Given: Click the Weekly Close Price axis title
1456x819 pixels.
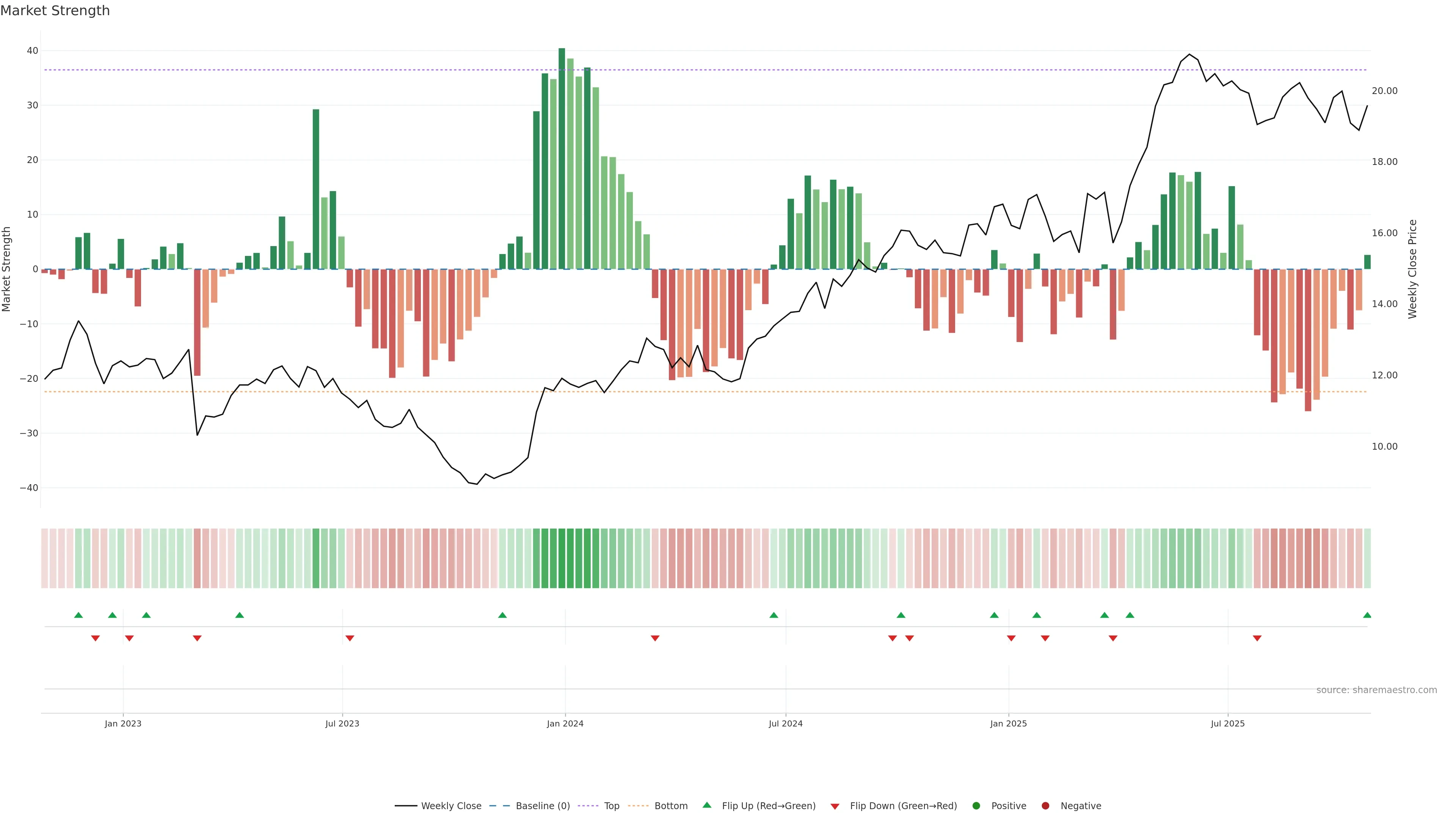Looking at the screenshot, I should [1412, 269].
